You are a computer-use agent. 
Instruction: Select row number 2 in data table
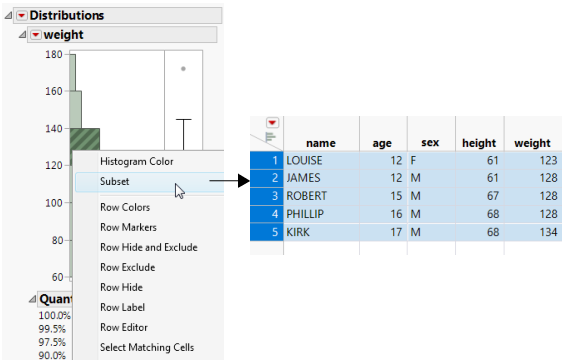pos(267,178)
